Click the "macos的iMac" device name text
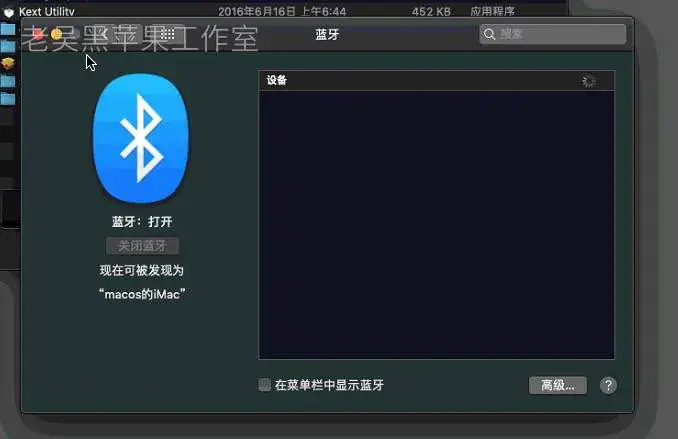 click(x=142, y=295)
